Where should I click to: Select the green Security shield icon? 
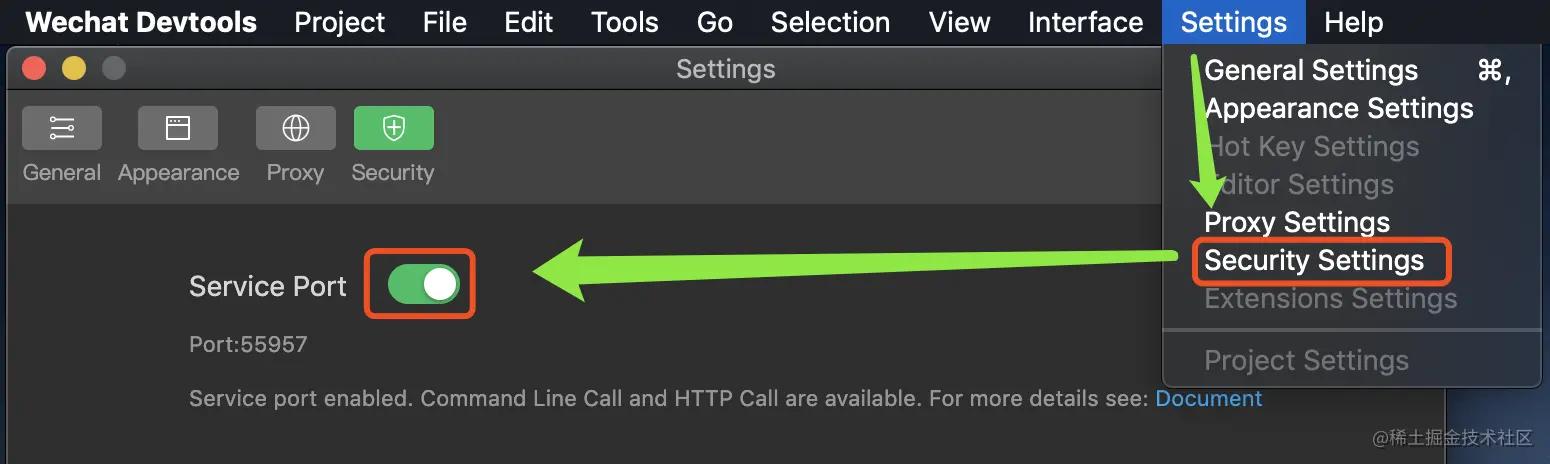coord(393,128)
